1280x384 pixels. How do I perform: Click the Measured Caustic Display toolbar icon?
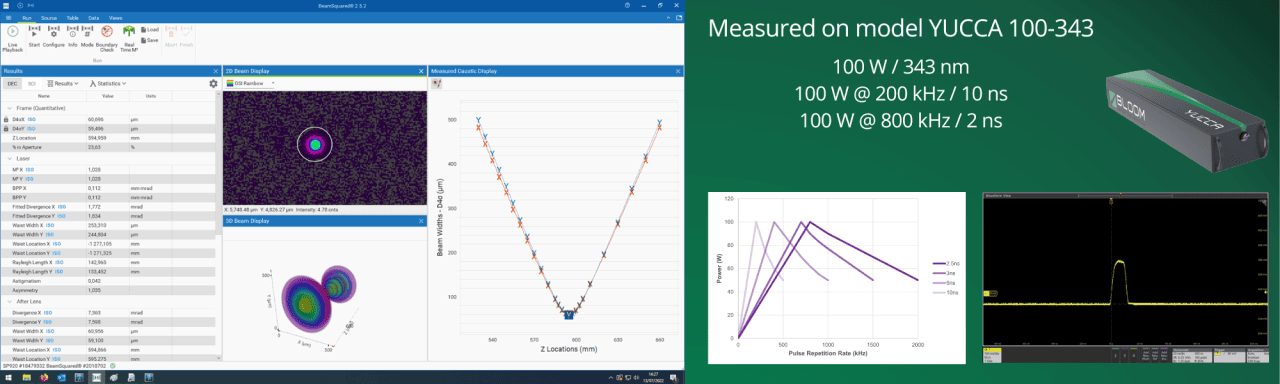tap(436, 84)
